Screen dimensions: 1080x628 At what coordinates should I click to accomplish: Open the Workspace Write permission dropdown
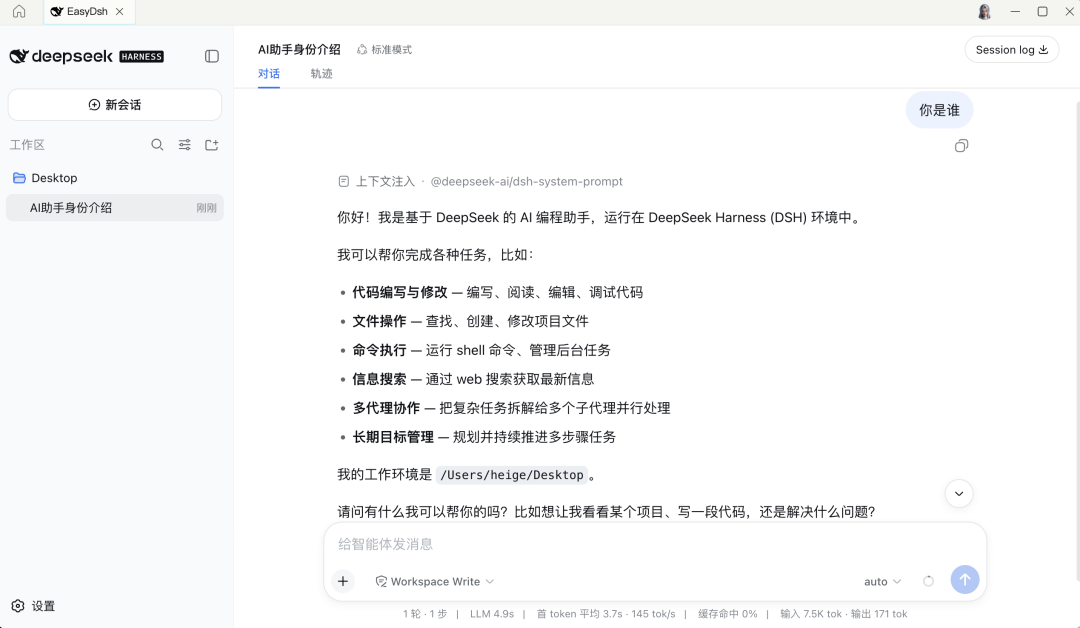coord(435,581)
